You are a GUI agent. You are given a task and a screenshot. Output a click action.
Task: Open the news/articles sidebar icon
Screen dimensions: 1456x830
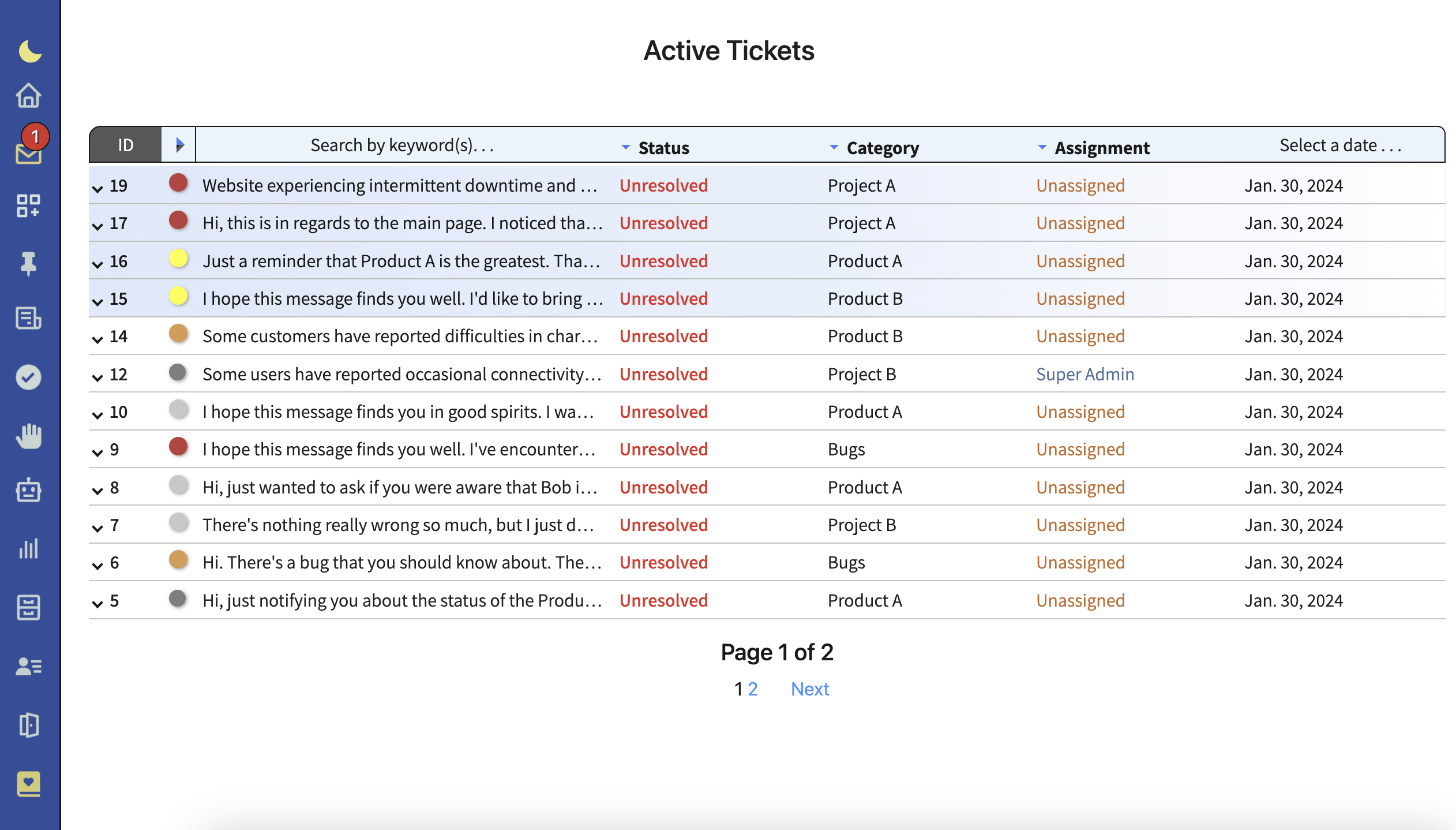coord(28,318)
